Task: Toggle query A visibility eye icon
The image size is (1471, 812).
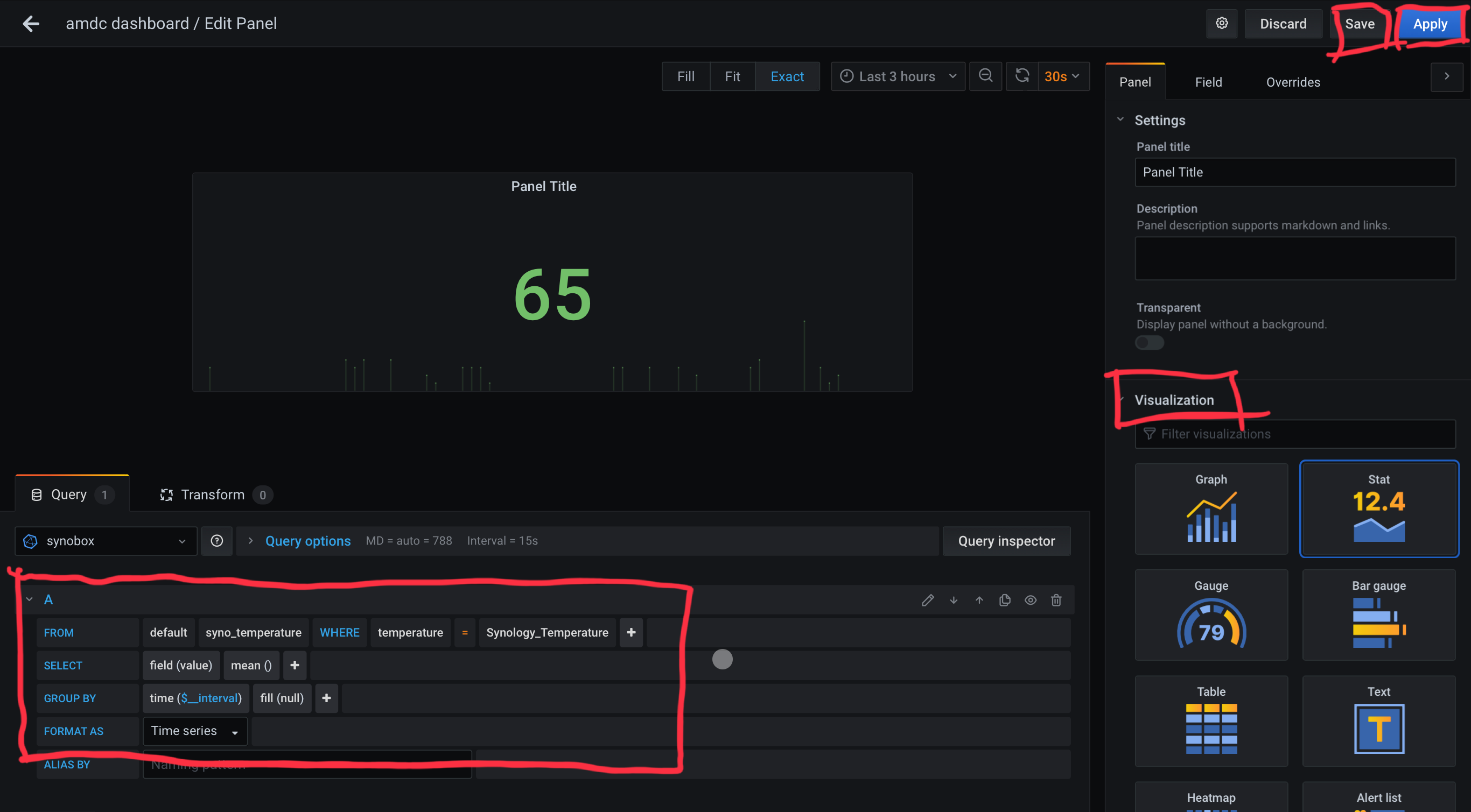Action: click(x=1031, y=600)
